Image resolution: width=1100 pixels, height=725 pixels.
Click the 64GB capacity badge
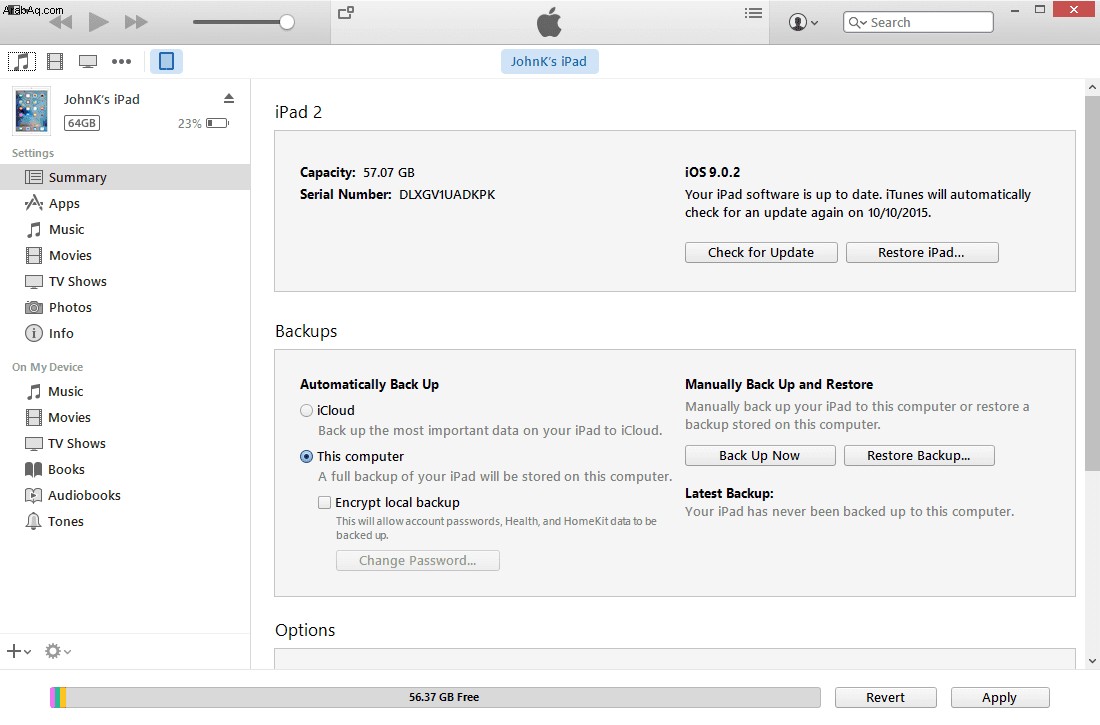point(81,123)
